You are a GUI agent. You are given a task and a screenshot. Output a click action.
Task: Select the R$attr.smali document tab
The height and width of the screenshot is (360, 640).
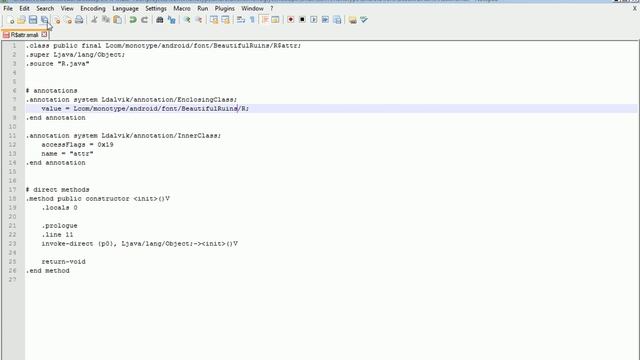(x=24, y=35)
